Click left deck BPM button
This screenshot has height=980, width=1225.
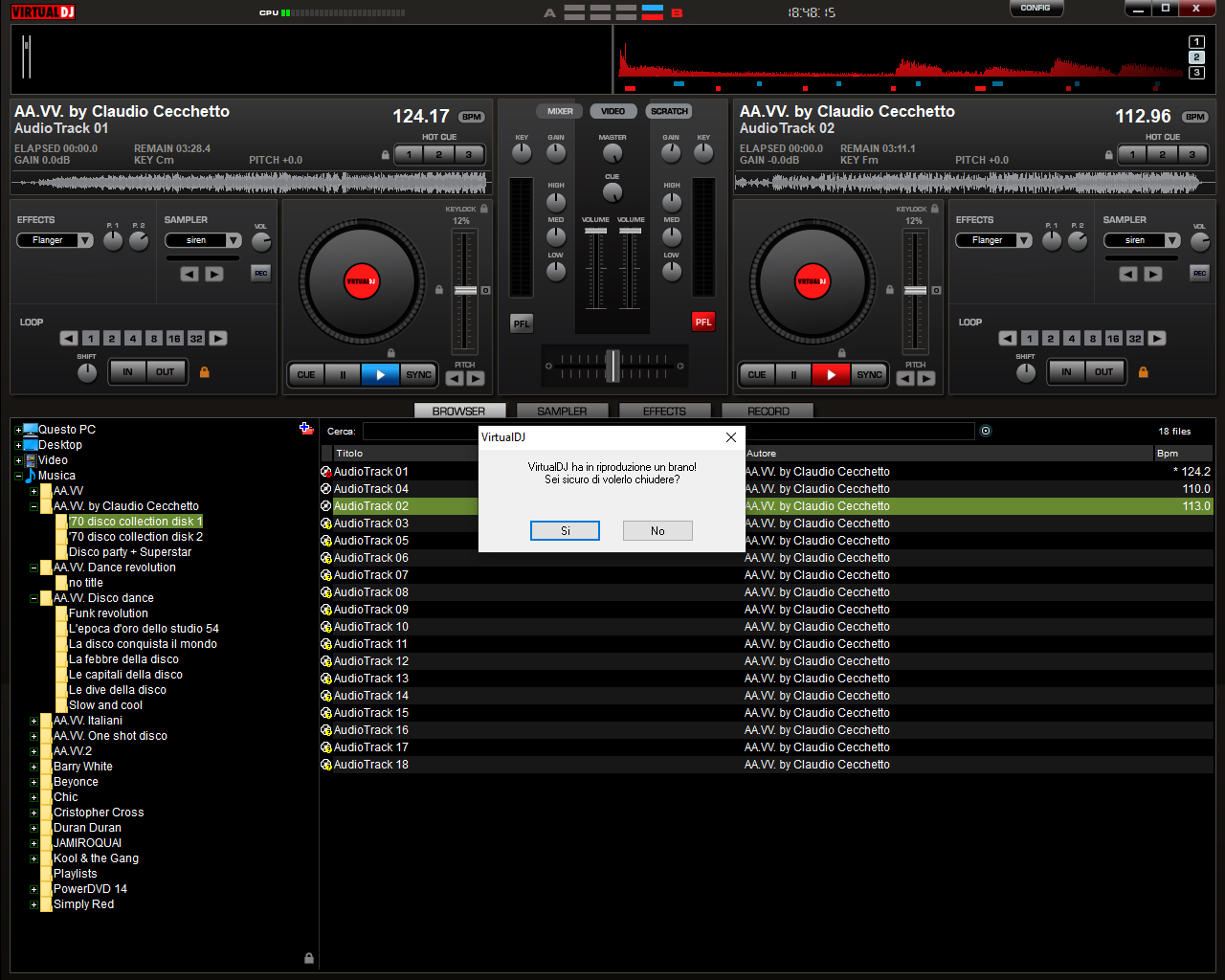tap(472, 117)
